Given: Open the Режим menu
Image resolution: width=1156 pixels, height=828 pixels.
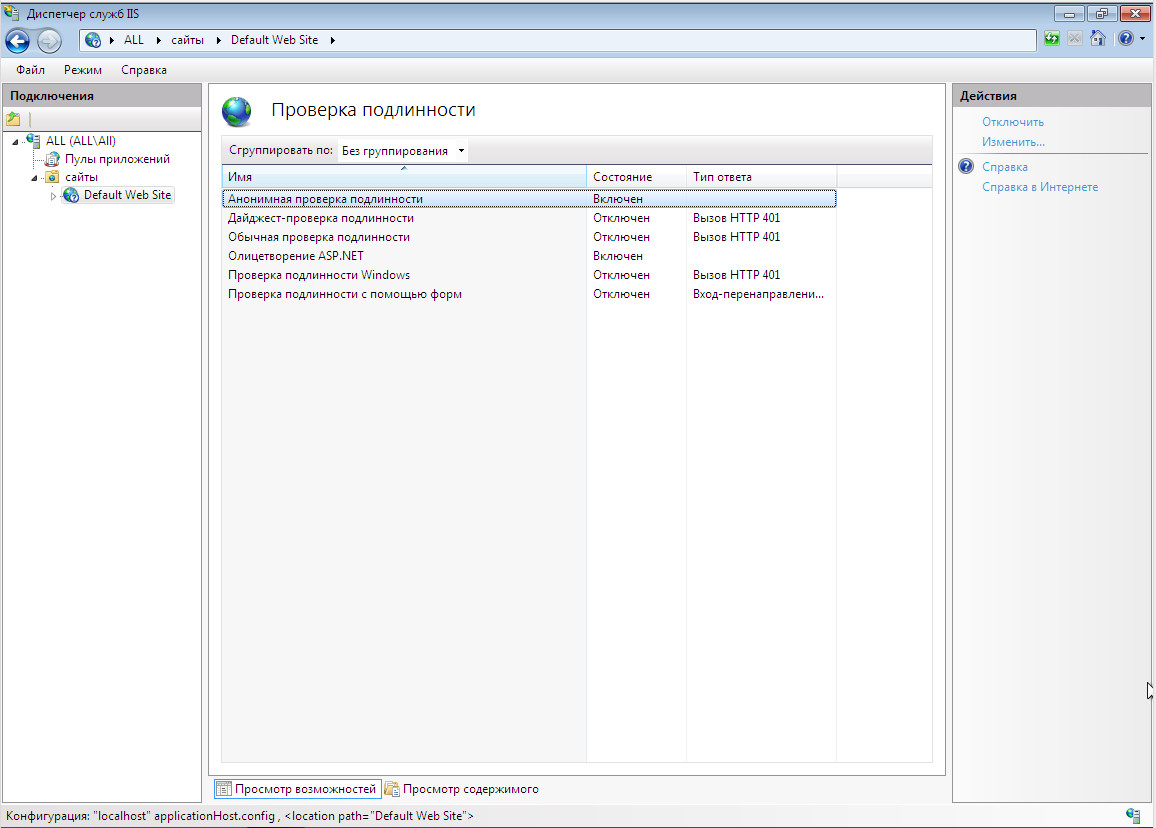Looking at the screenshot, I should [83, 70].
